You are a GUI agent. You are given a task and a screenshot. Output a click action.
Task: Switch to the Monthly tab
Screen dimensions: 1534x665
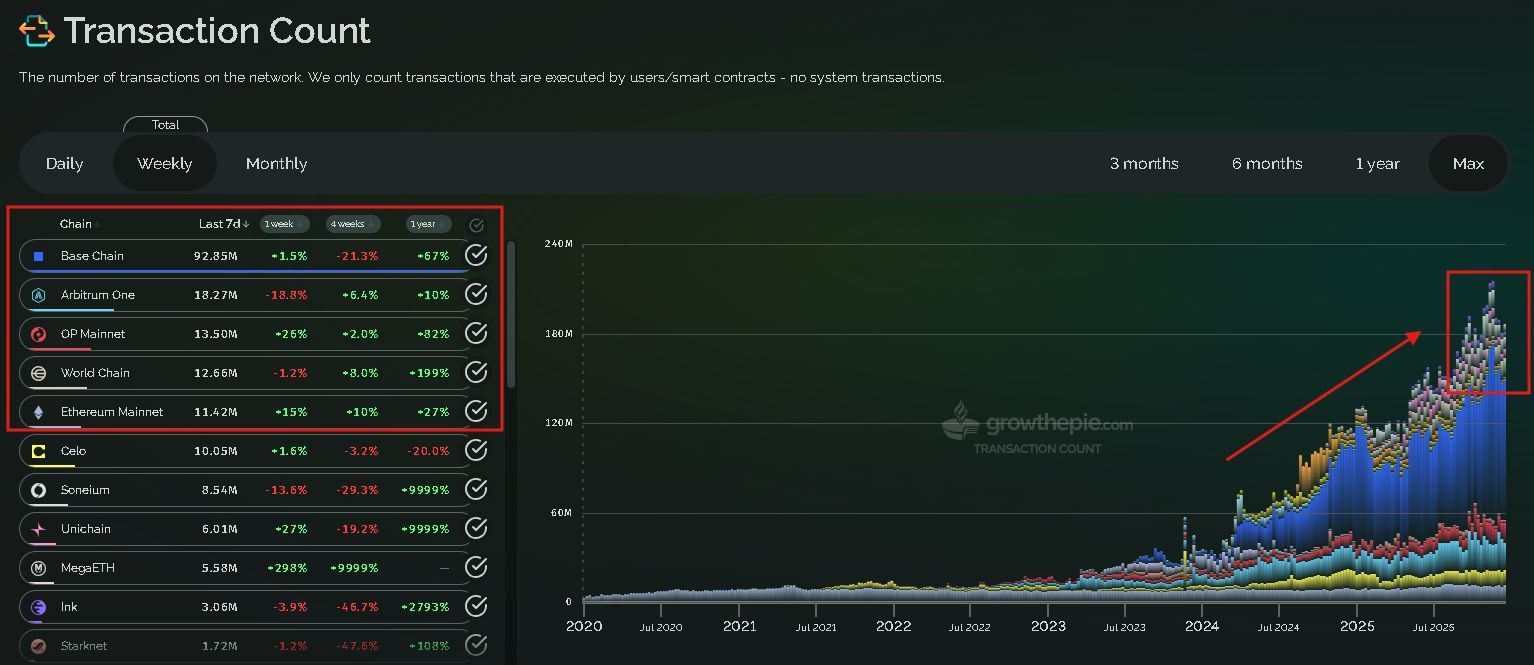(x=276, y=163)
